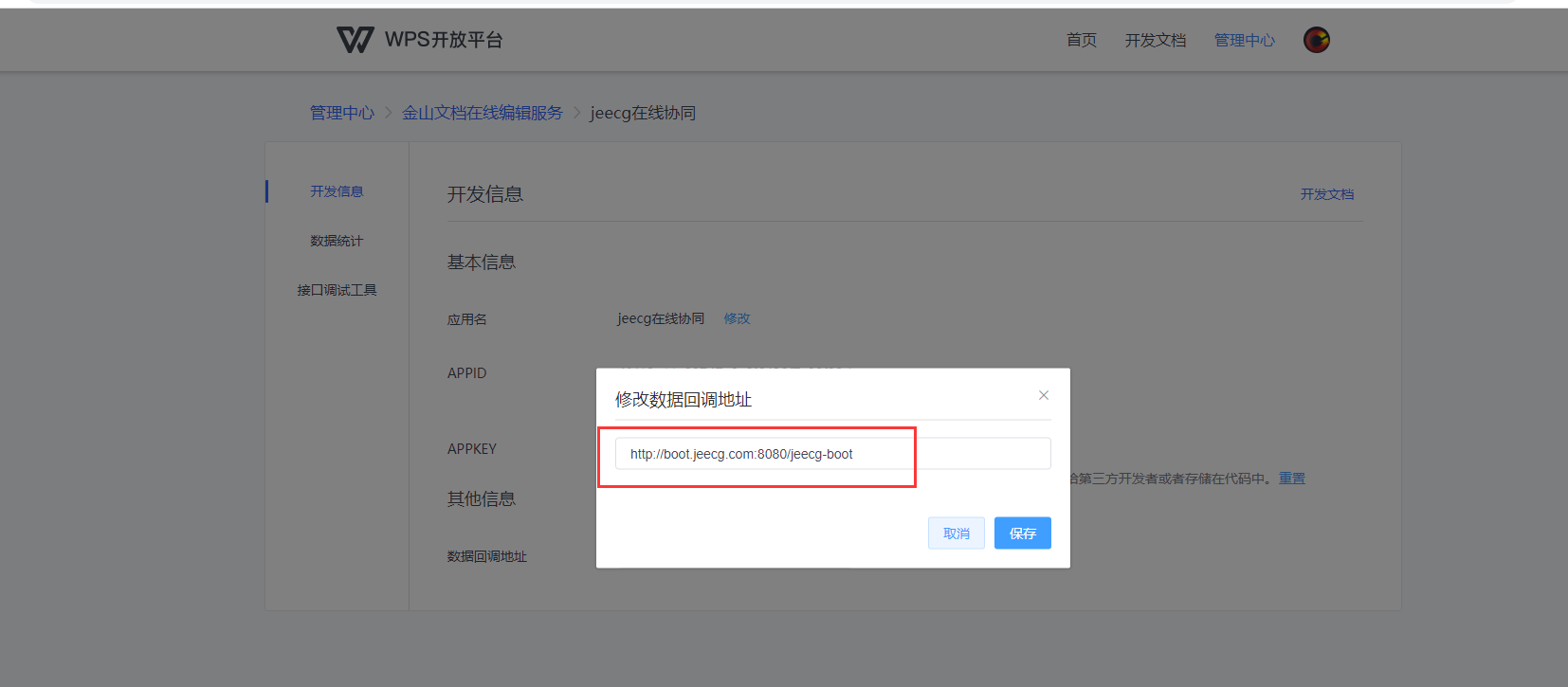Go to 首页 in top navigation
The image size is (1568, 687).
[x=1082, y=40]
